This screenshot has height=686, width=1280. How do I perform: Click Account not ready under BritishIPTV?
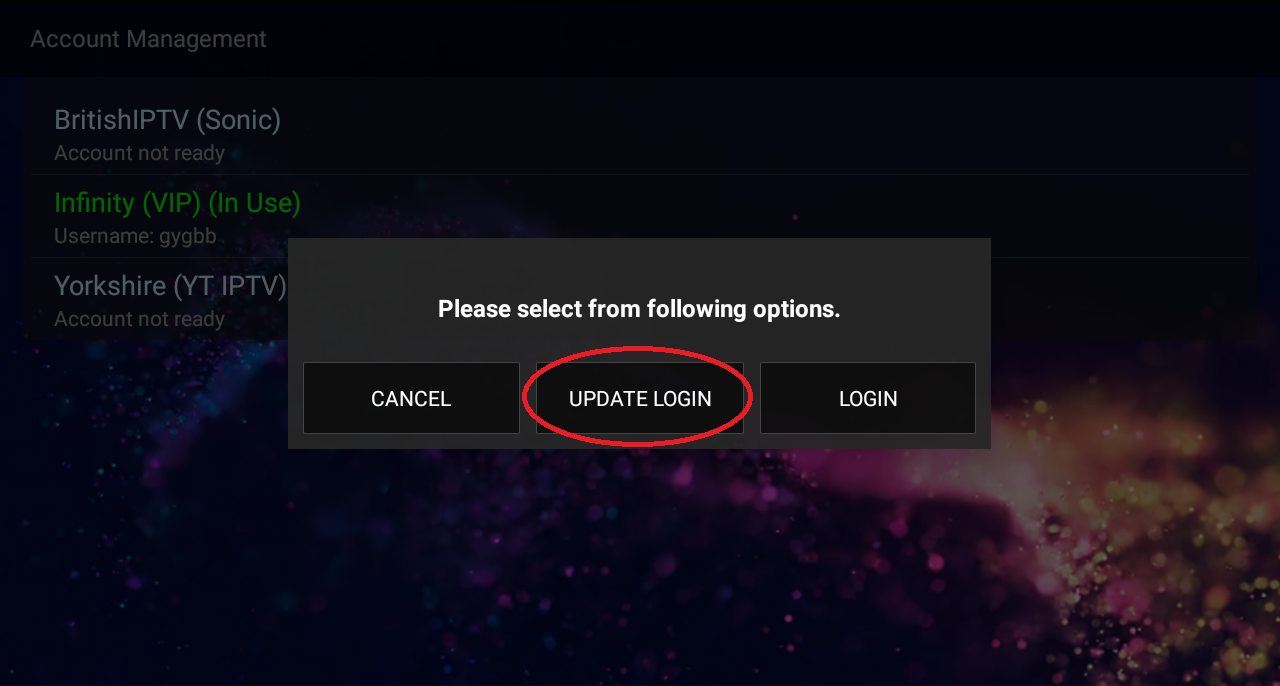pyautogui.click(x=139, y=153)
